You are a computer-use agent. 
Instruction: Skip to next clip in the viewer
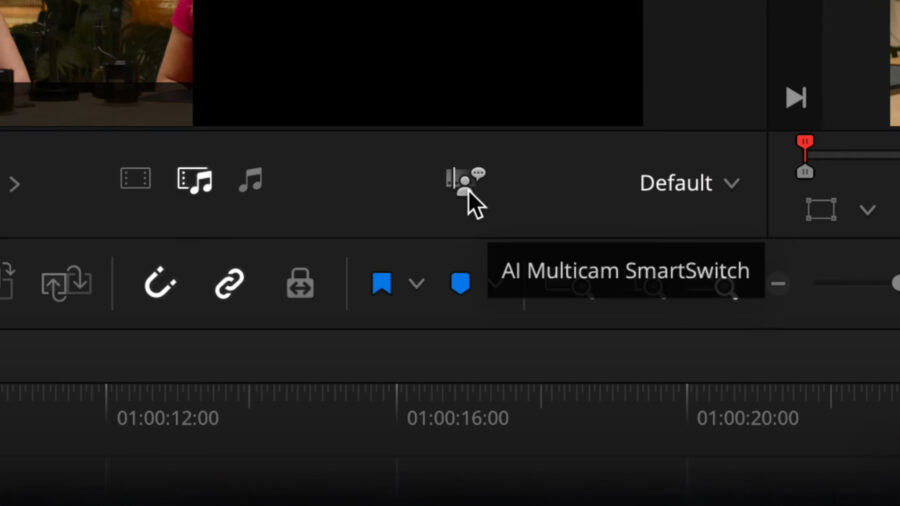[796, 97]
